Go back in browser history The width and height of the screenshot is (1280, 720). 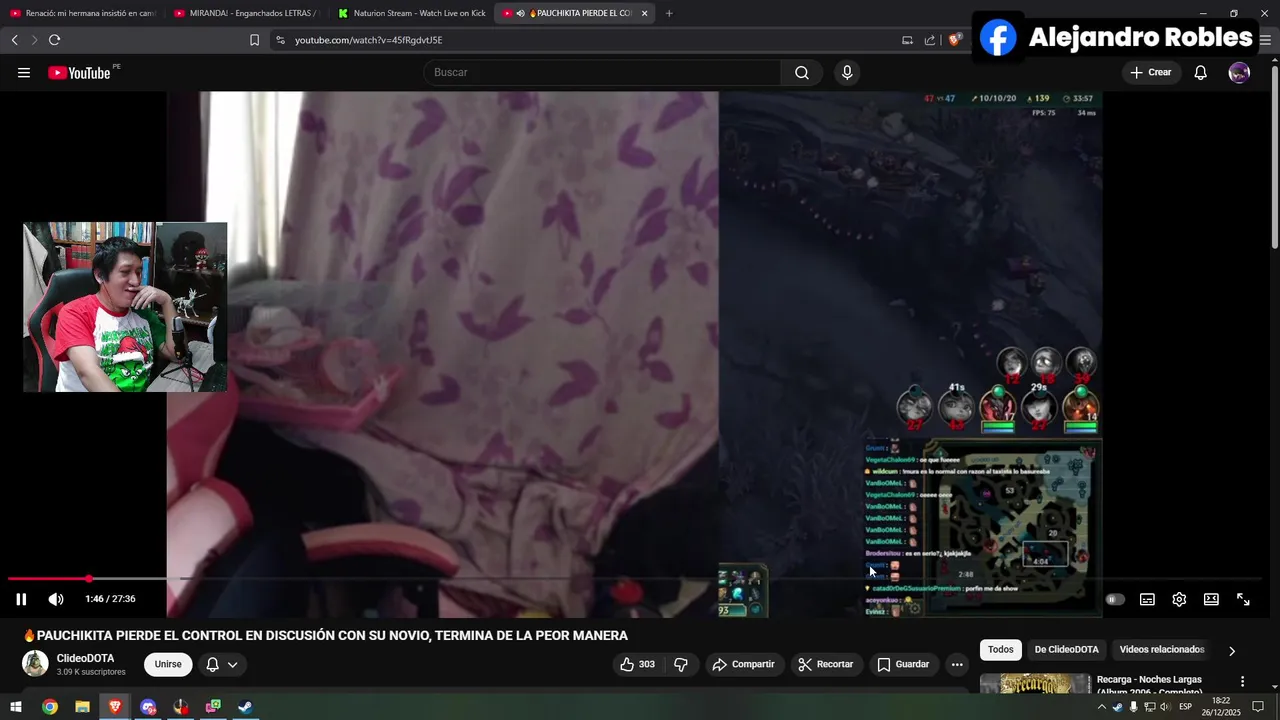[14, 40]
